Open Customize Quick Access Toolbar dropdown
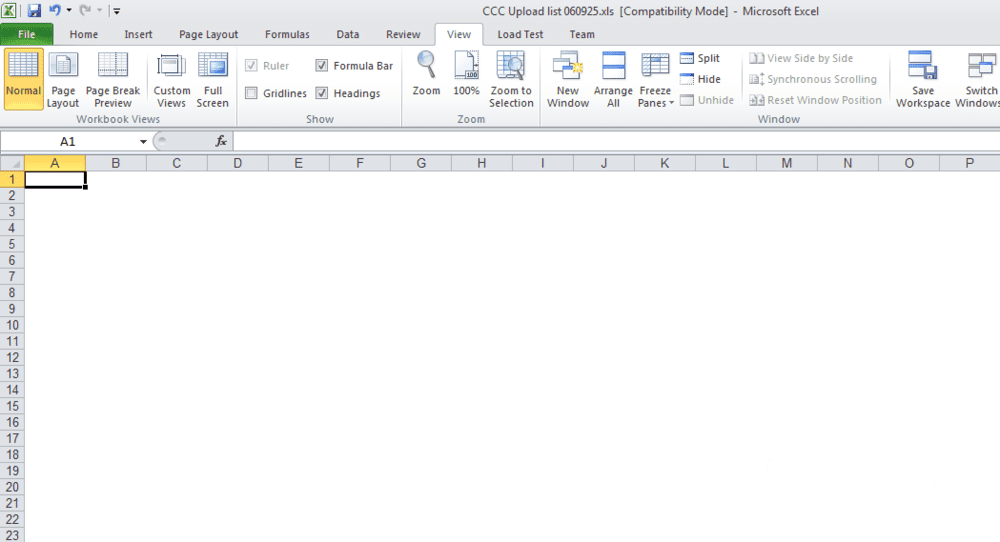 (116, 10)
